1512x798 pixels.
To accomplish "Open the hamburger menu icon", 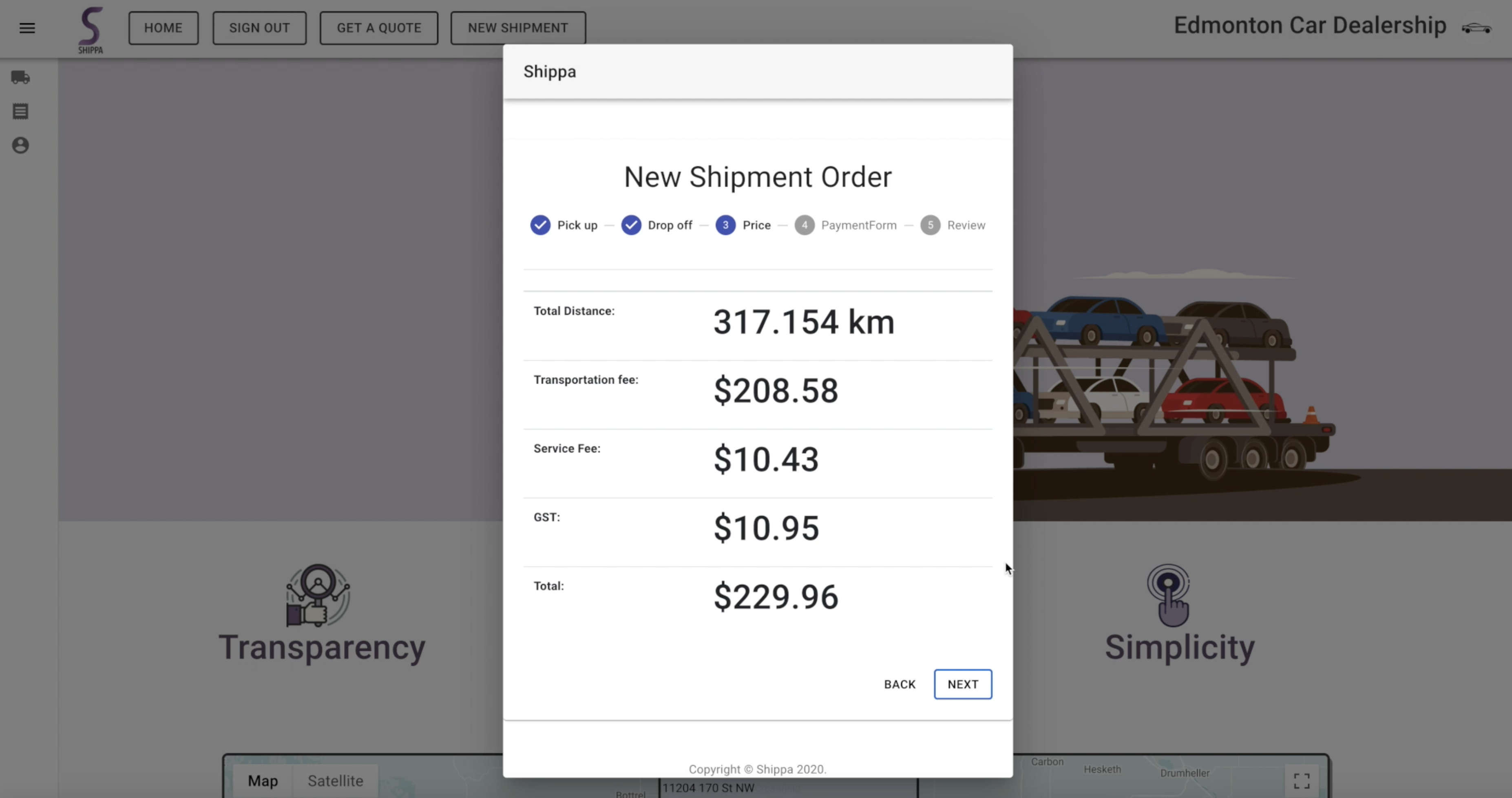I will tap(27, 28).
